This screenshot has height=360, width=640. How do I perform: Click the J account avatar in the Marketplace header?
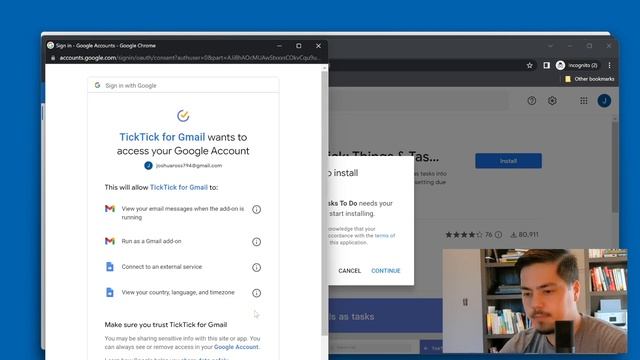(604, 101)
